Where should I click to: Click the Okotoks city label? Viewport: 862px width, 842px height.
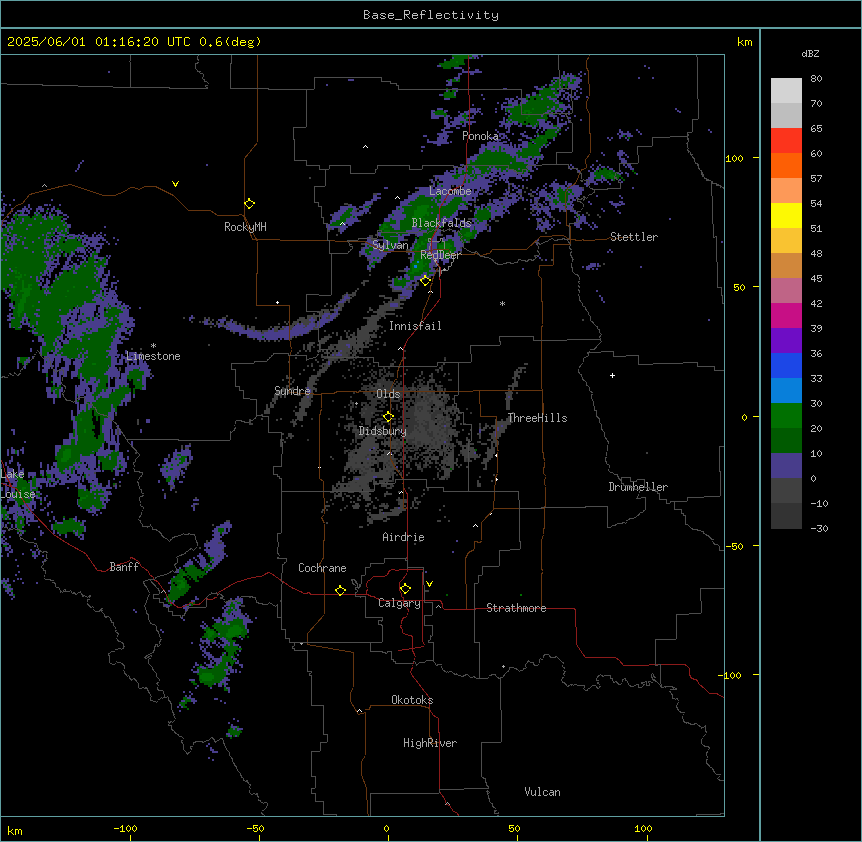pos(412,700)
